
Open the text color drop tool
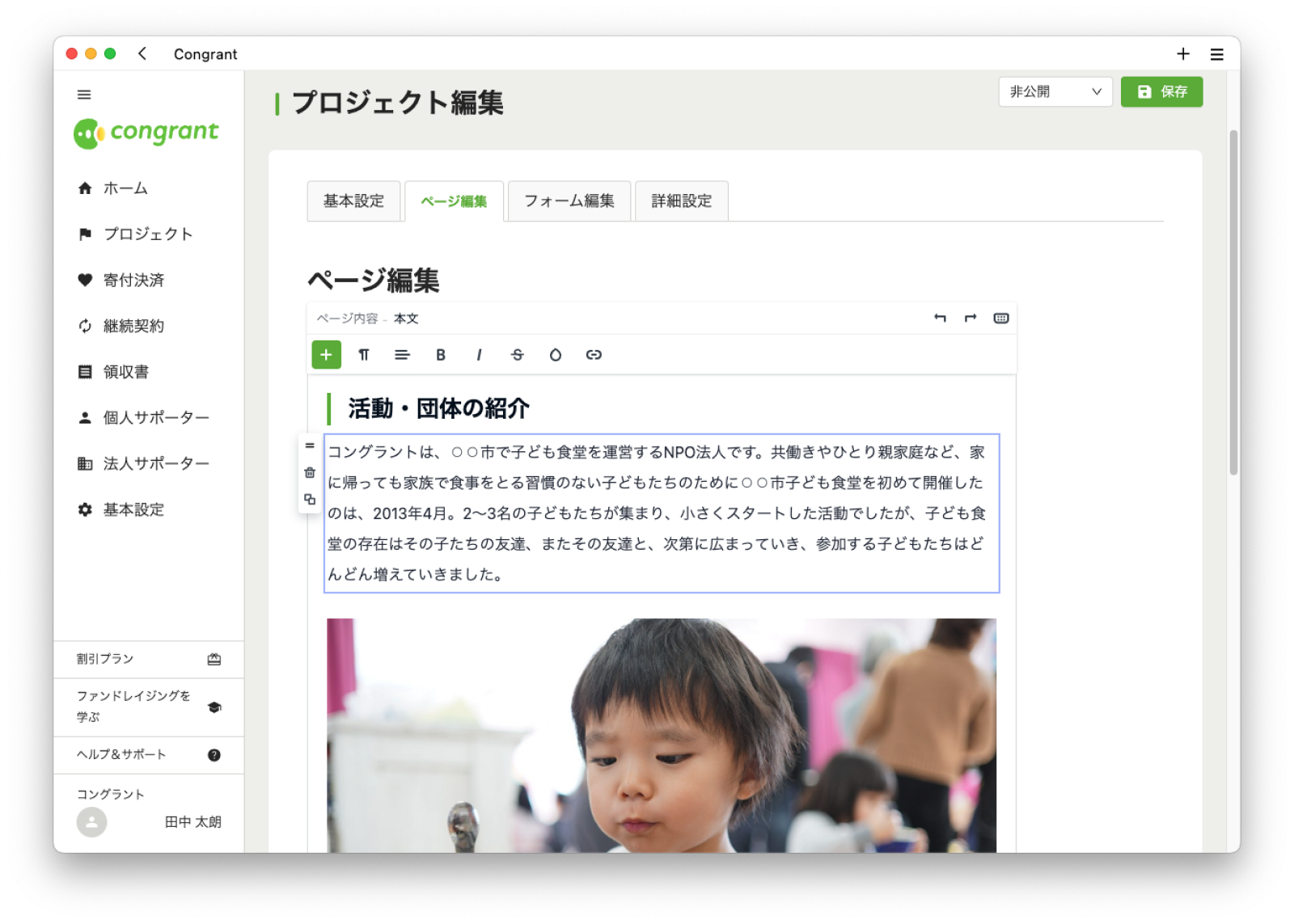[x=556, y=355]
